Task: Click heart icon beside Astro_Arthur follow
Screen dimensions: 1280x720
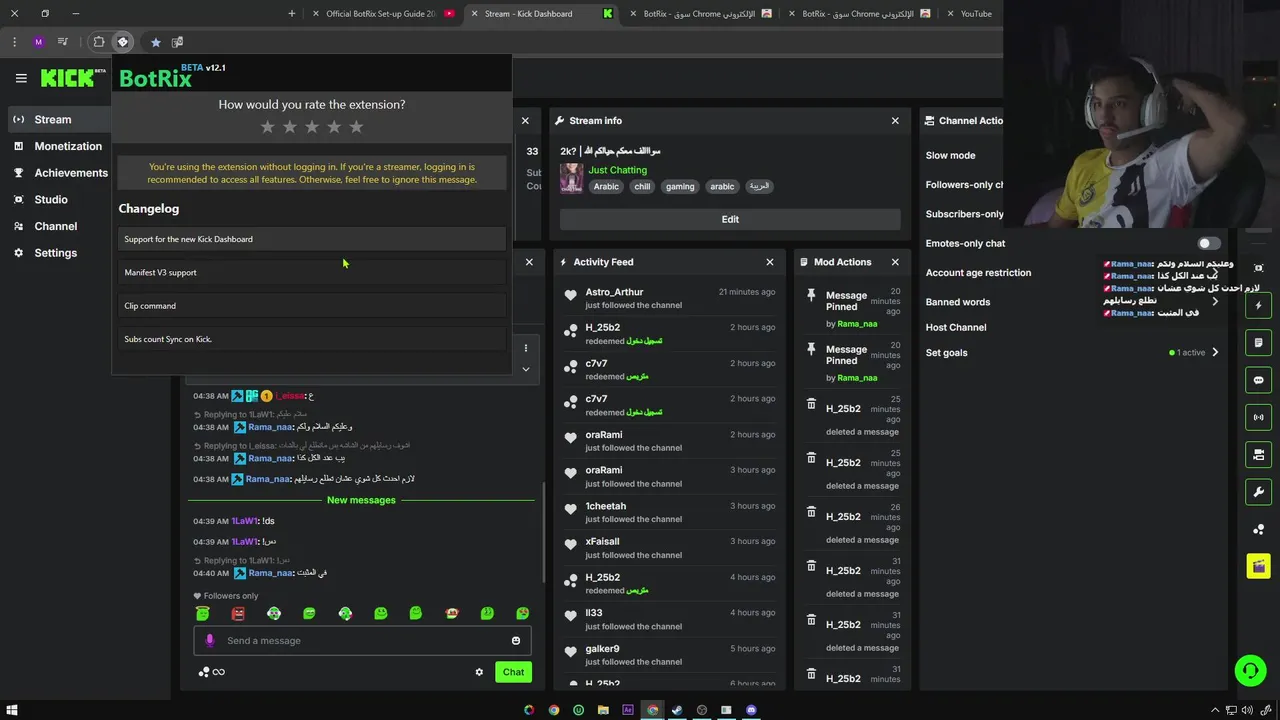Action: (570, 296)
